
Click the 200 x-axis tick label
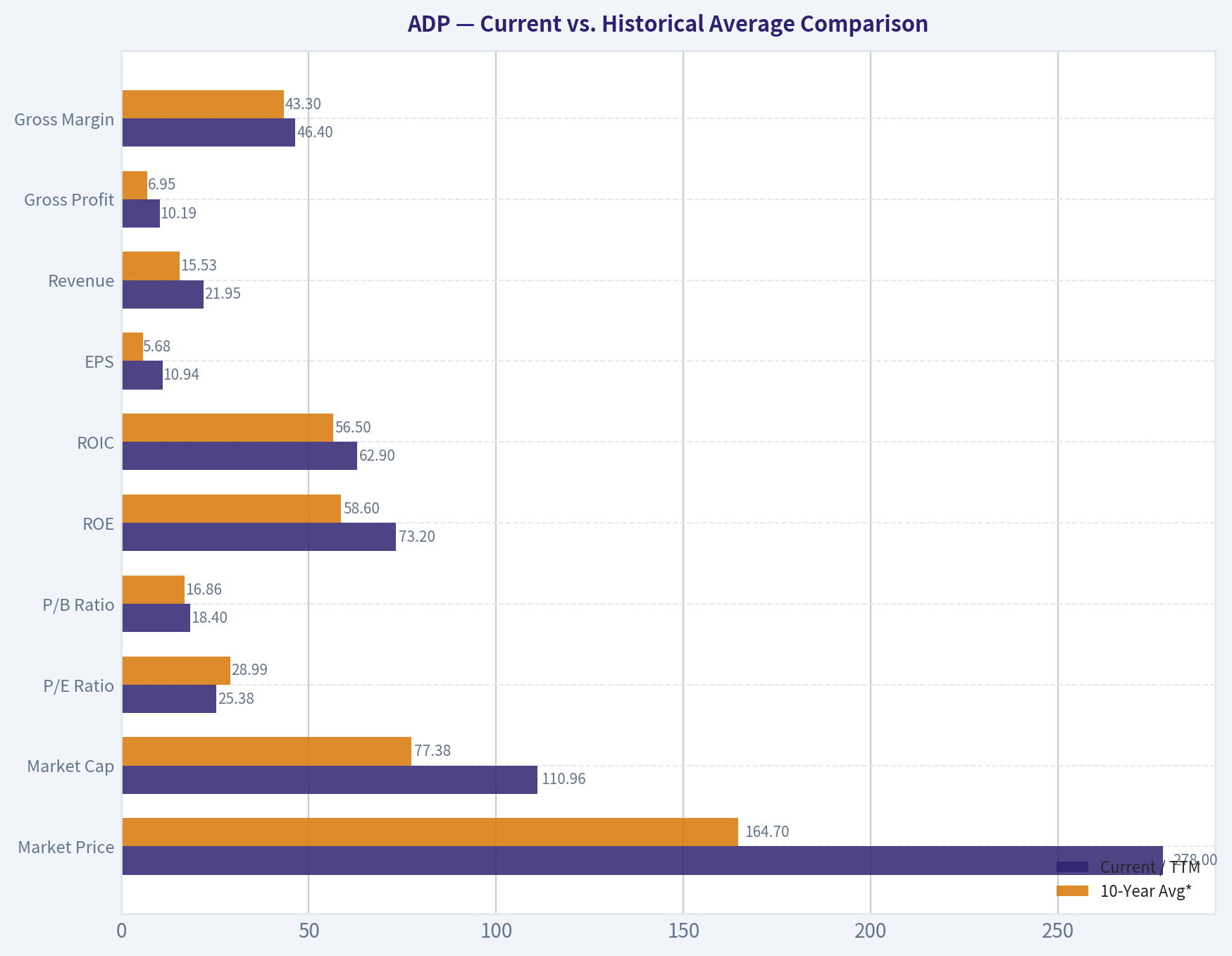pyautogui.click(x=871, y=931)
